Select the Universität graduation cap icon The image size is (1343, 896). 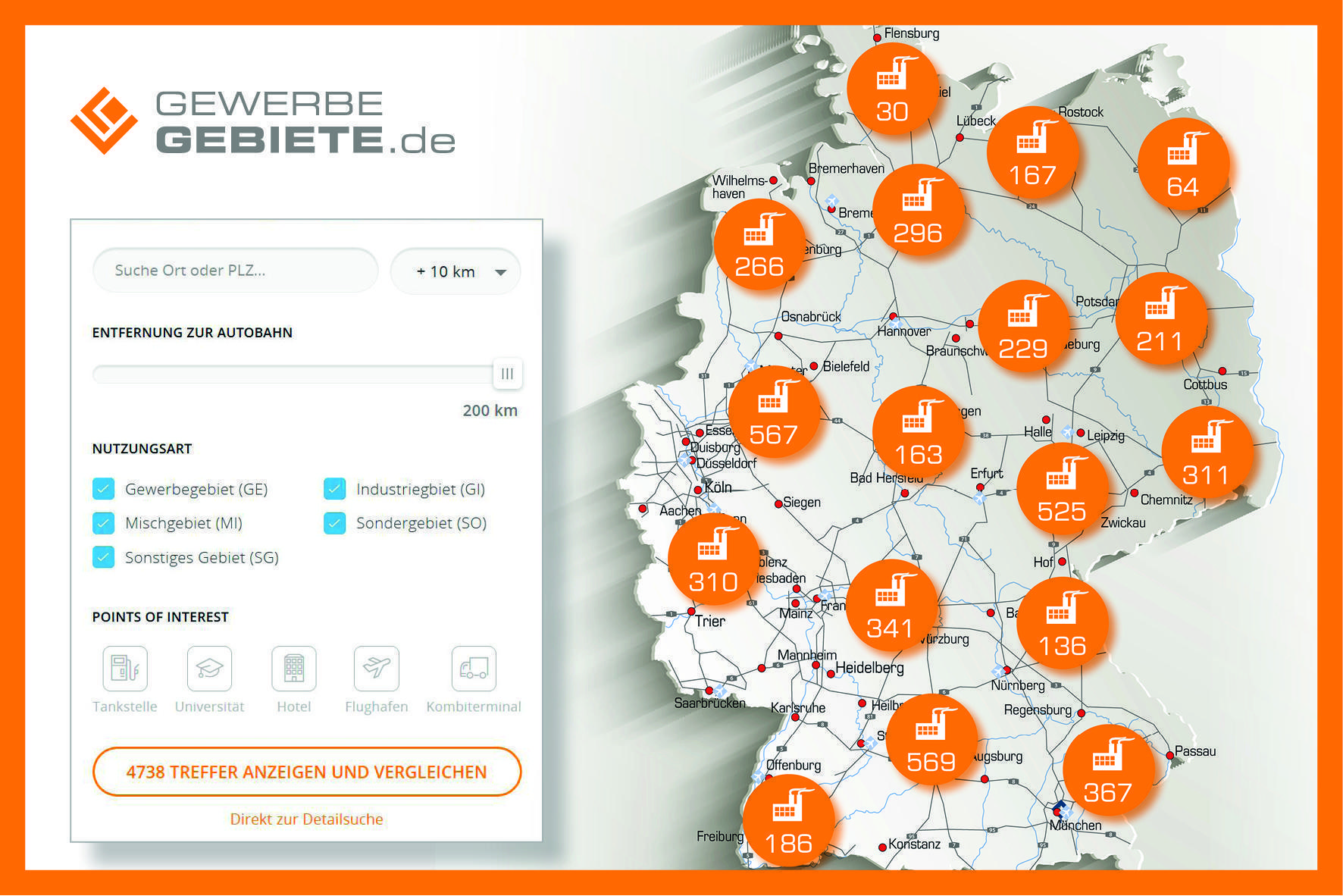point(210,668)
